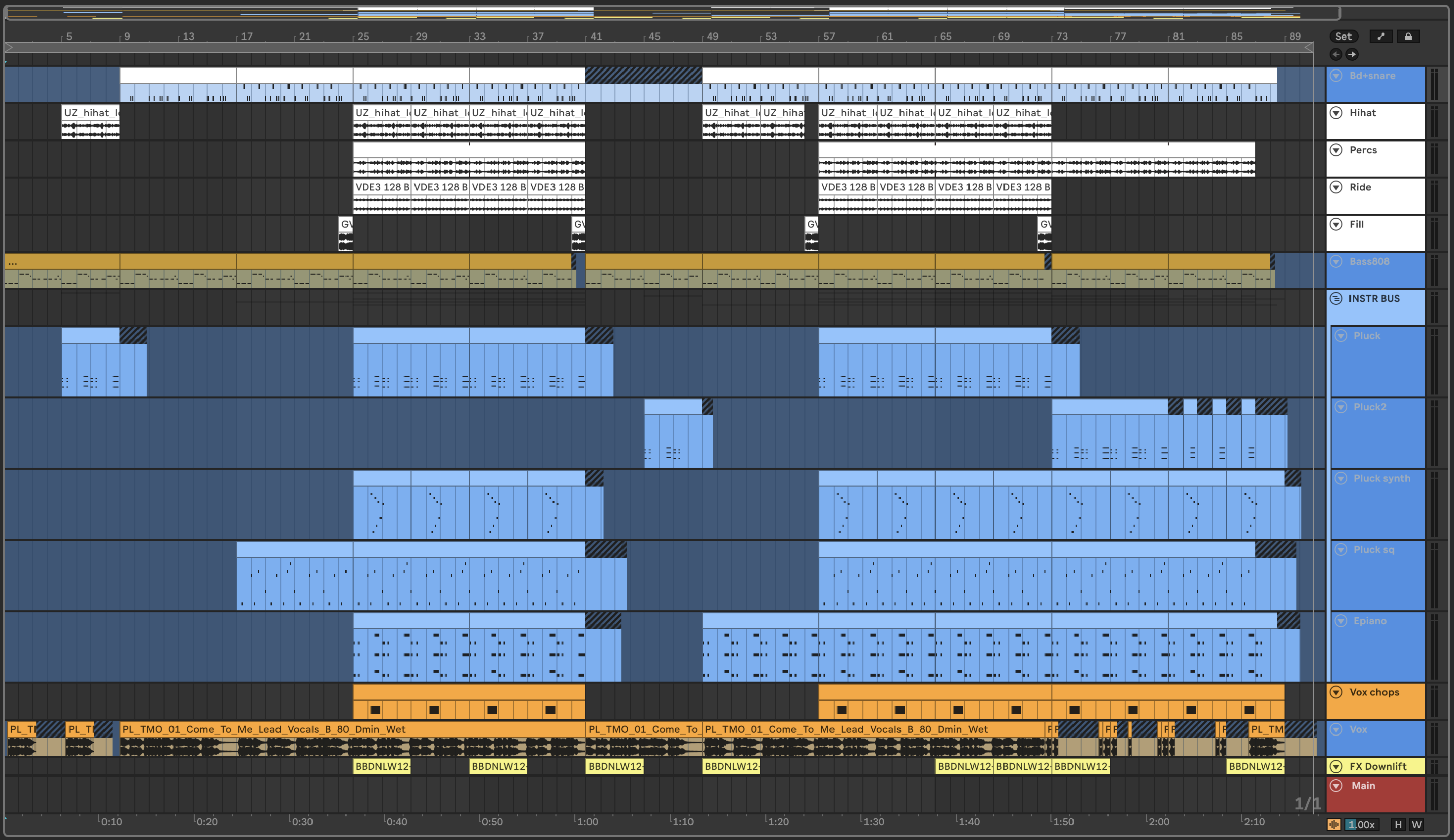Jump to the previous locator arrow
This screenshot has height=840, width=1454.
click(1336, 54)
